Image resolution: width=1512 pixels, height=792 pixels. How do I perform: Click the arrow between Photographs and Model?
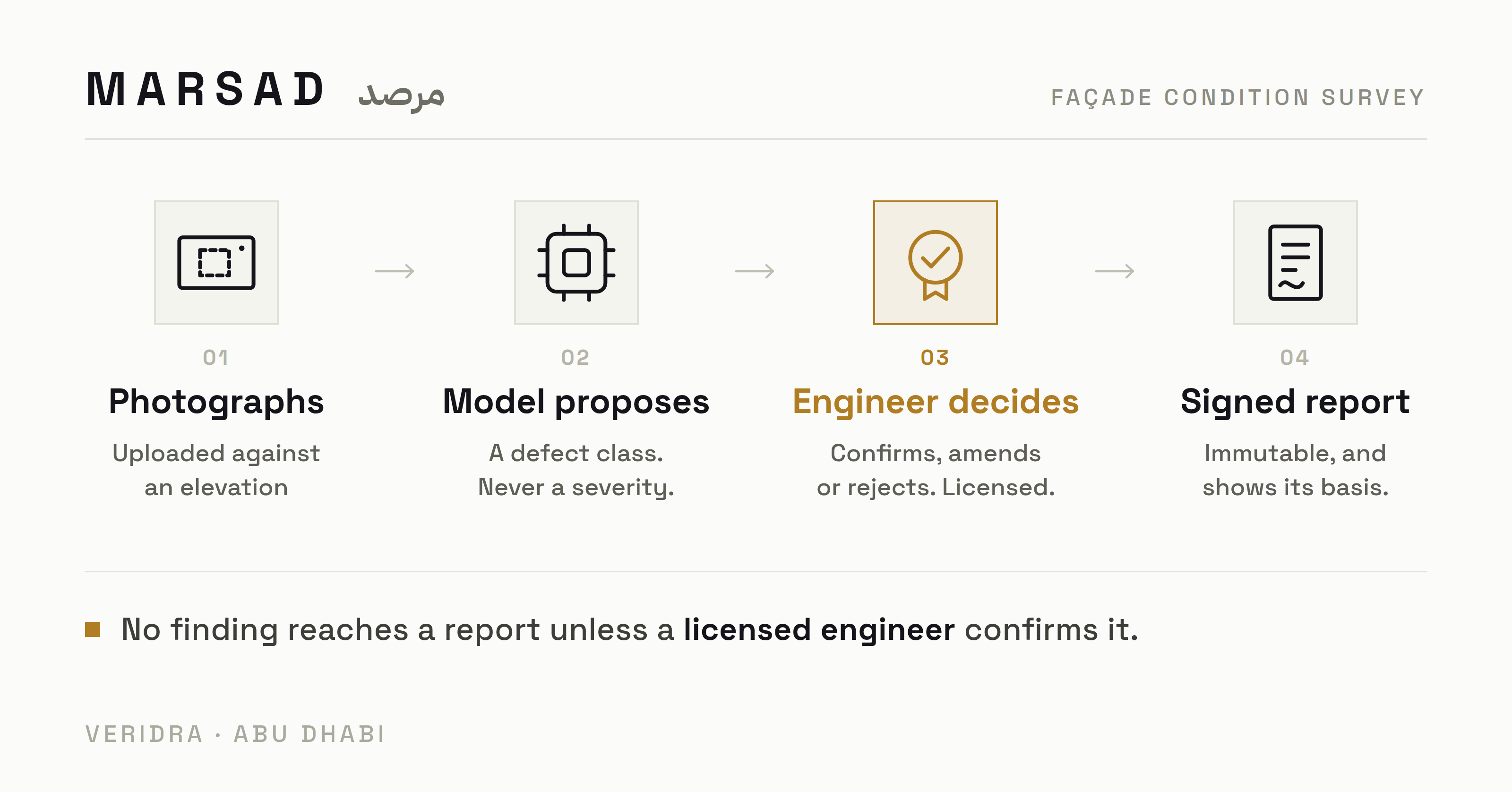[395, 271]
